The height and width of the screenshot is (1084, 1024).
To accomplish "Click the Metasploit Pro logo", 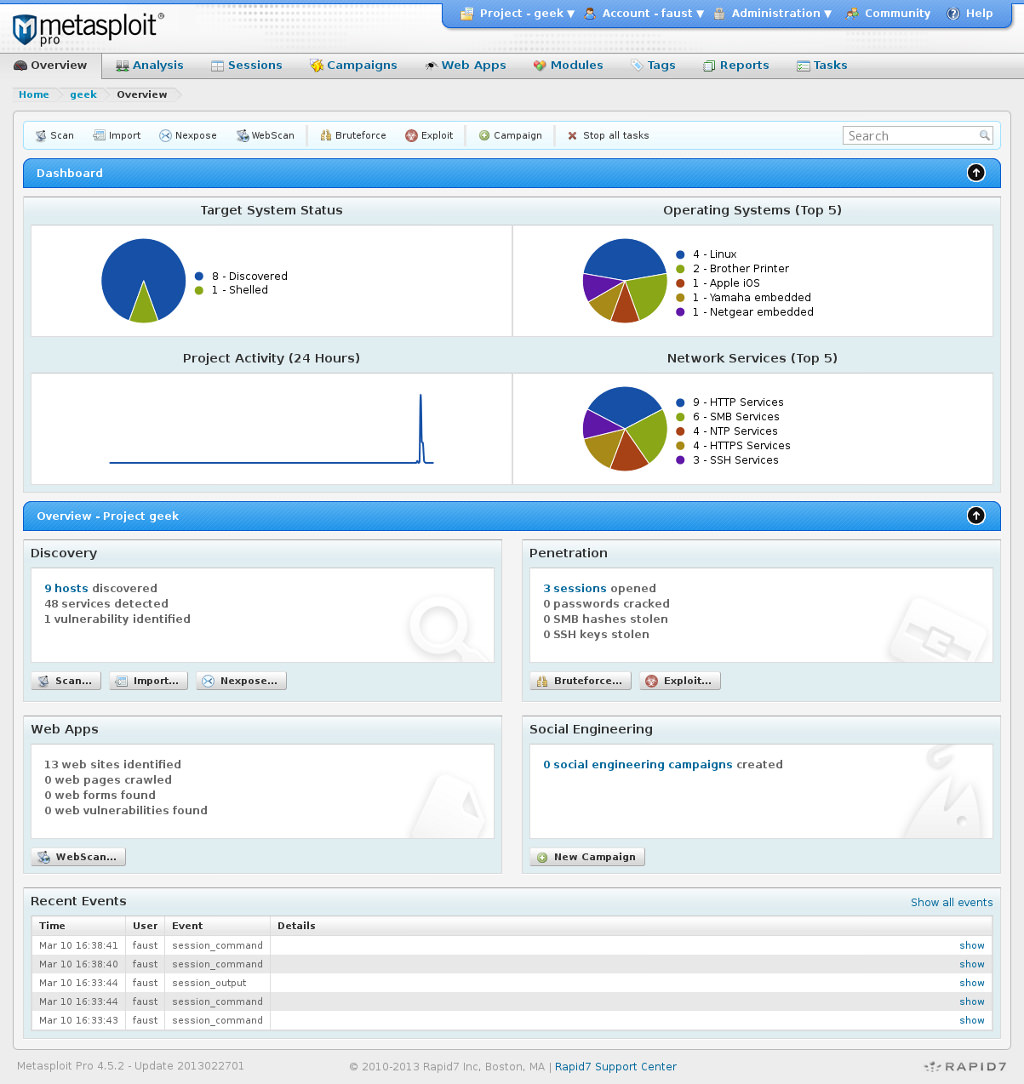I will point(88,28).
